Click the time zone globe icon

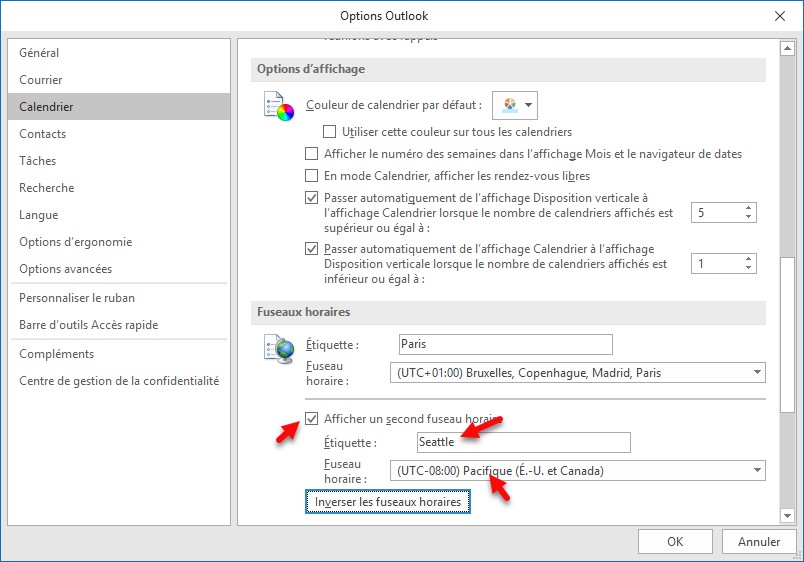click(x=279, y=349)
